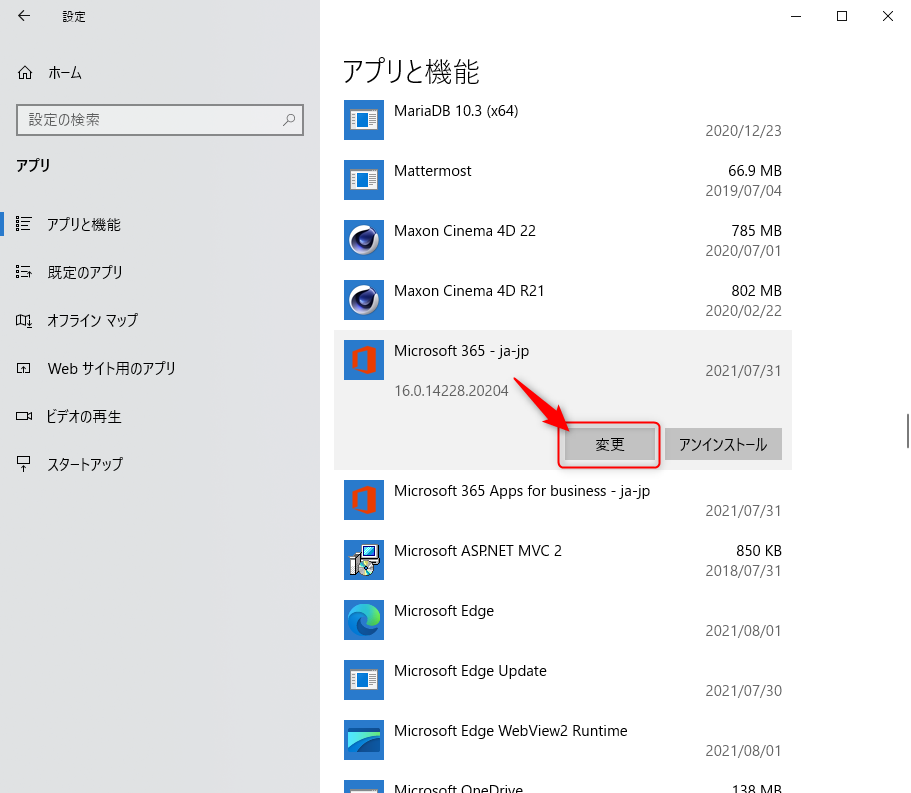This screenshot has height=793, width=911.
Task: Click the Microsoft ASP.NET MVC 2 icon
Action: point(364,560)
